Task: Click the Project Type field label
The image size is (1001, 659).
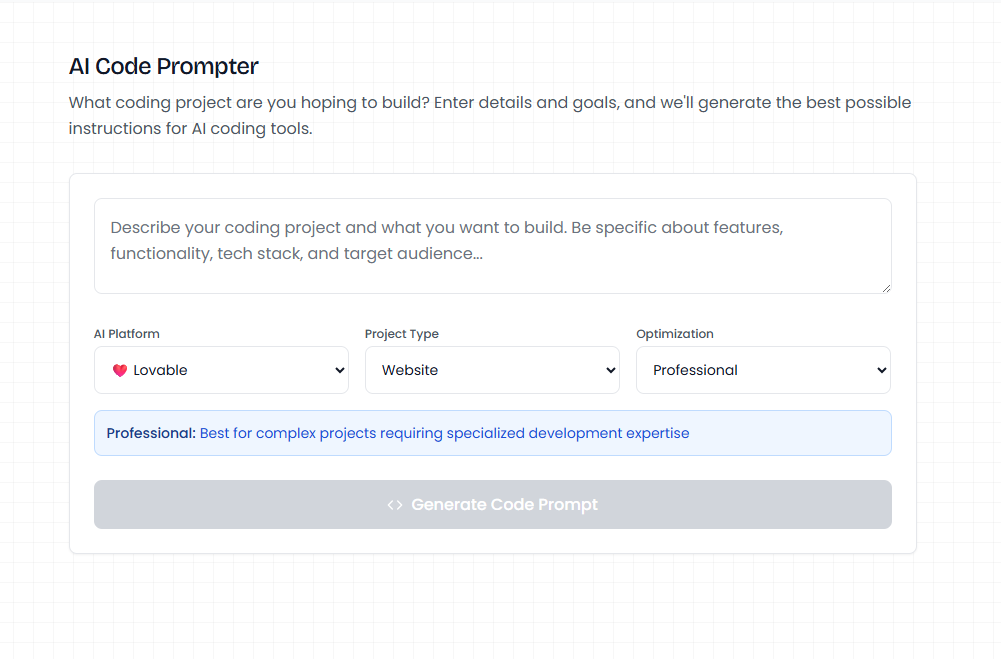Action: [402, 334]
